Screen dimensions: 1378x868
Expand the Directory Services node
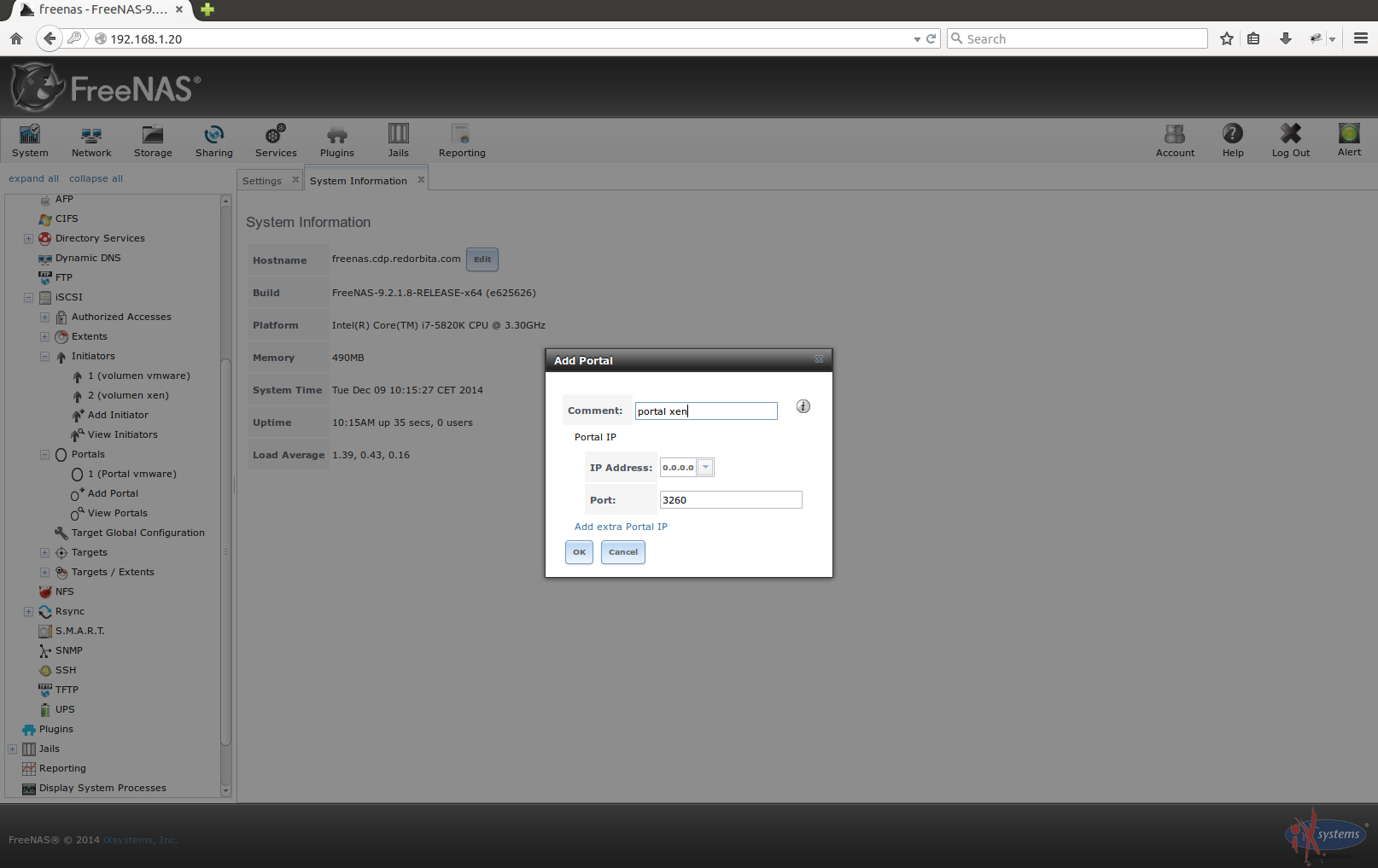tap(28, 239)
